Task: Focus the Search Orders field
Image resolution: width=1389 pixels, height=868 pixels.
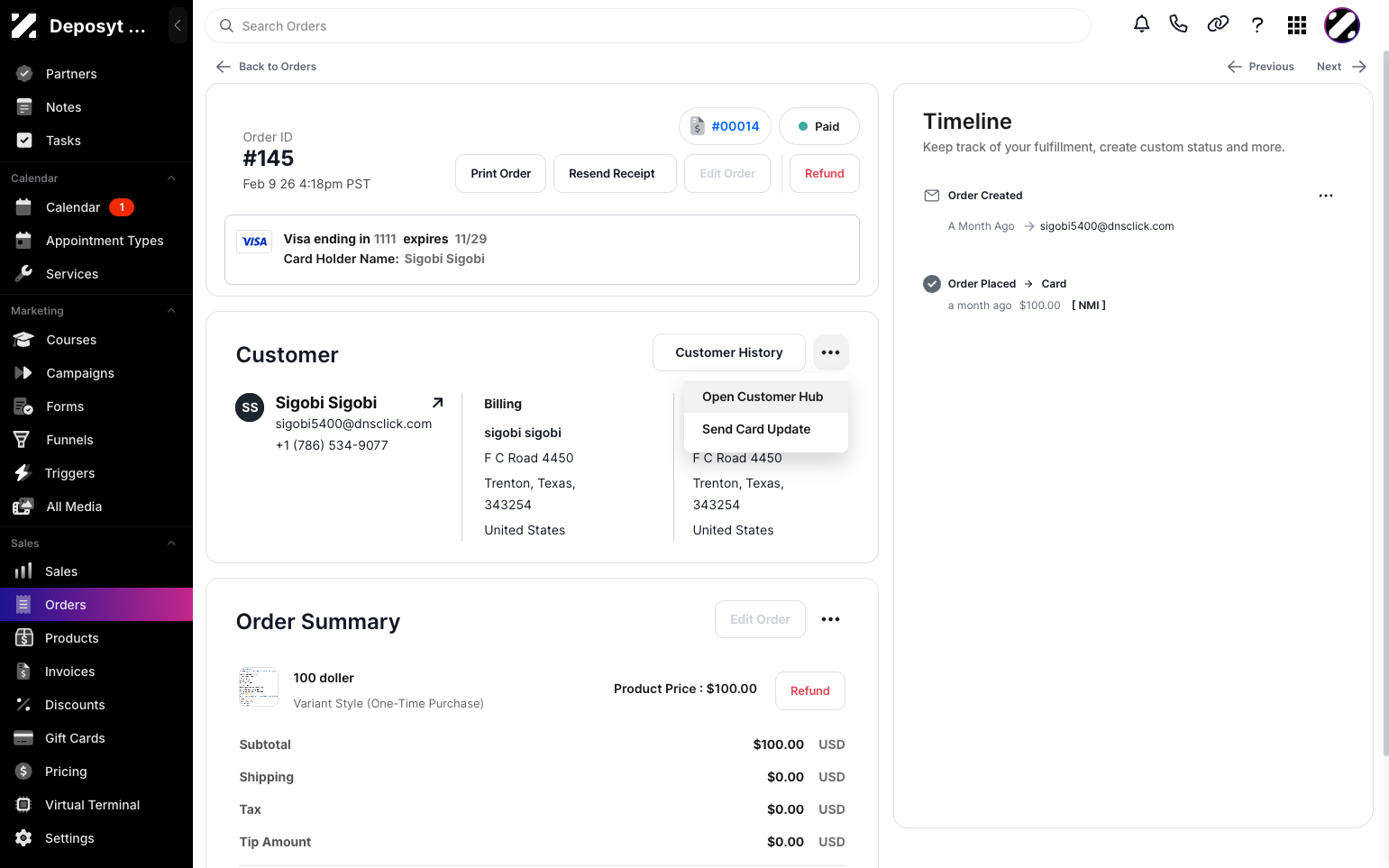Action: [648, 26]
